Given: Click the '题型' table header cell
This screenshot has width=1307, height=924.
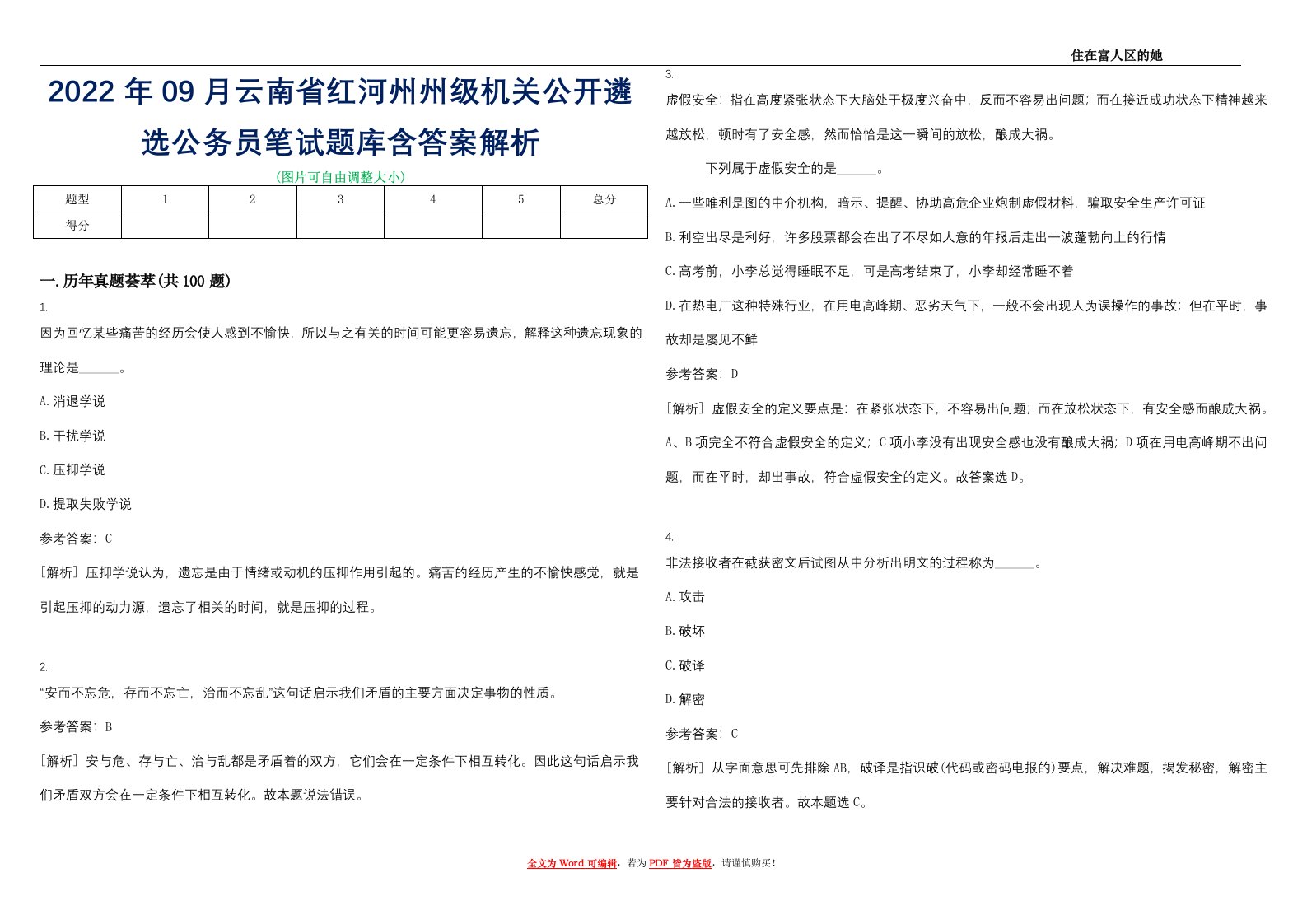Looking at the screenshot, I should click(77, 199).
